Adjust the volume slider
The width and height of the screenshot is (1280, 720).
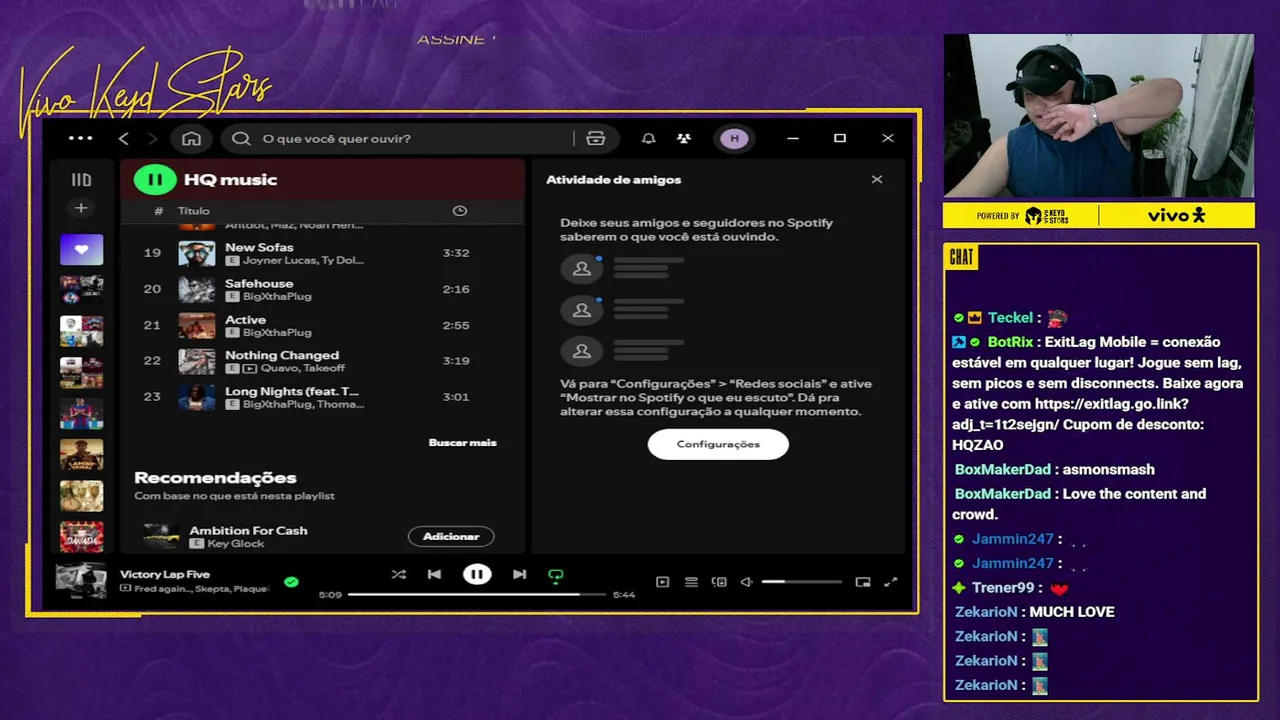click(x=801, y=581)
